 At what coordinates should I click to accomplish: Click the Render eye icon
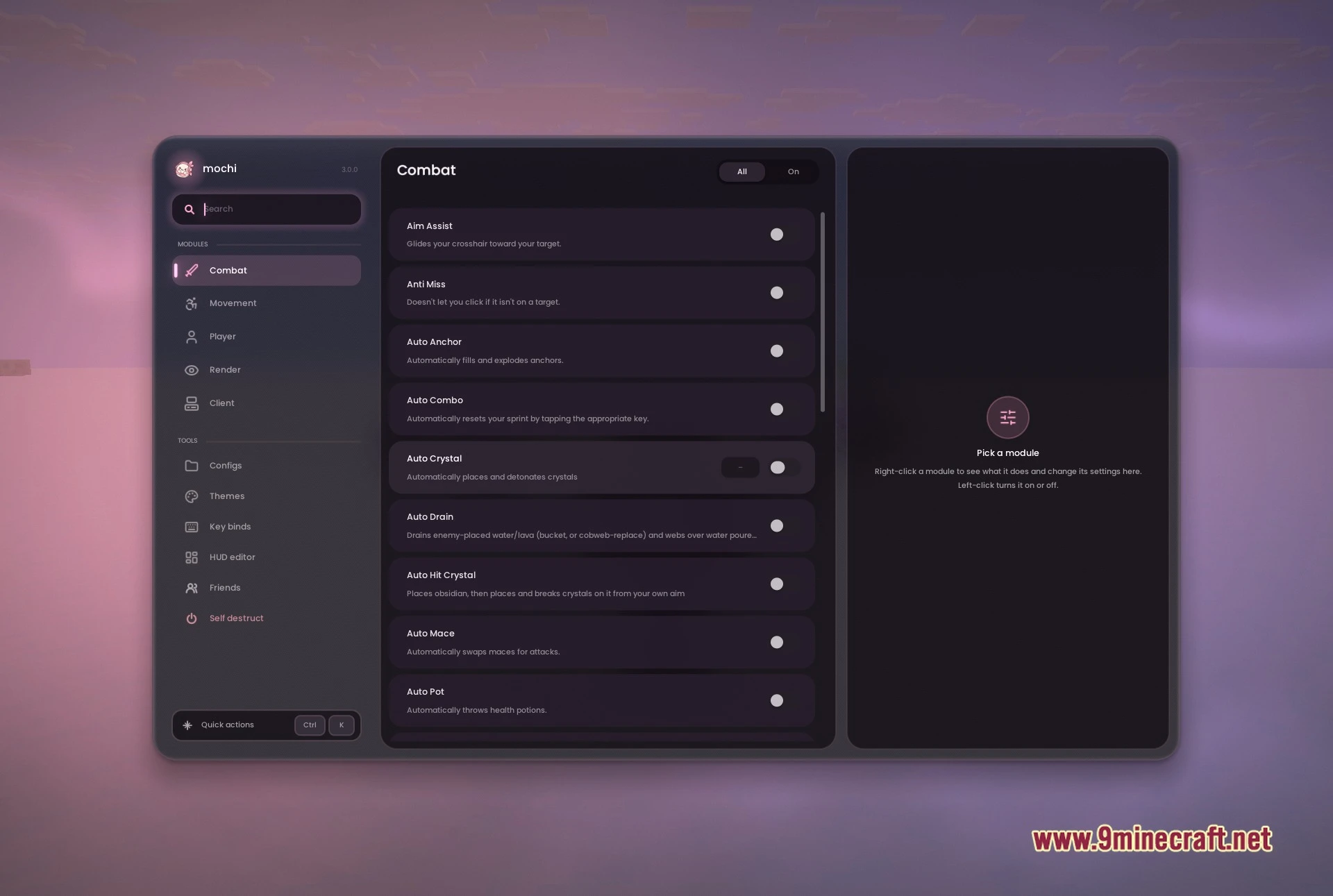[x=192, y=370]
